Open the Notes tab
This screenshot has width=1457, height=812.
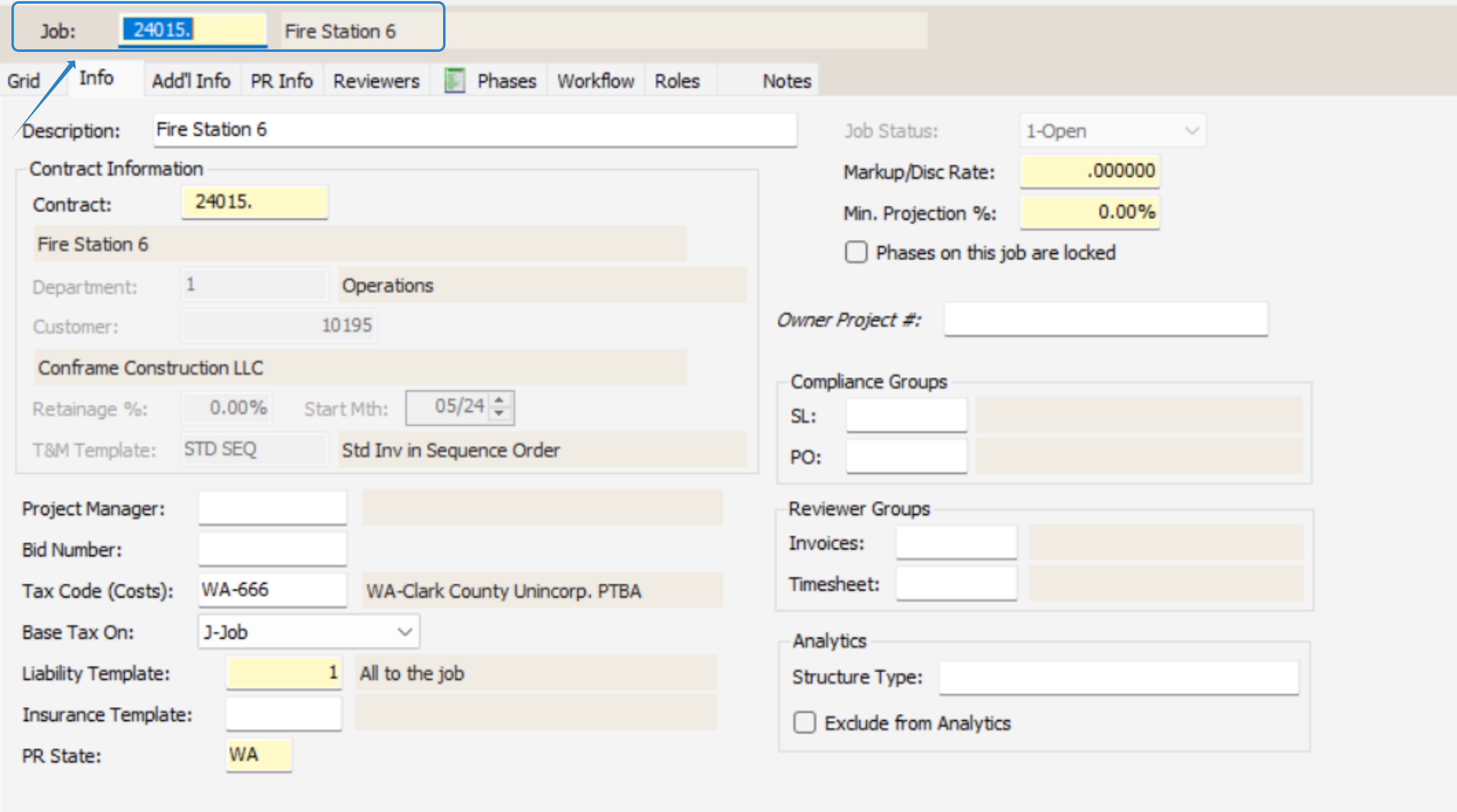pos(787,81)
